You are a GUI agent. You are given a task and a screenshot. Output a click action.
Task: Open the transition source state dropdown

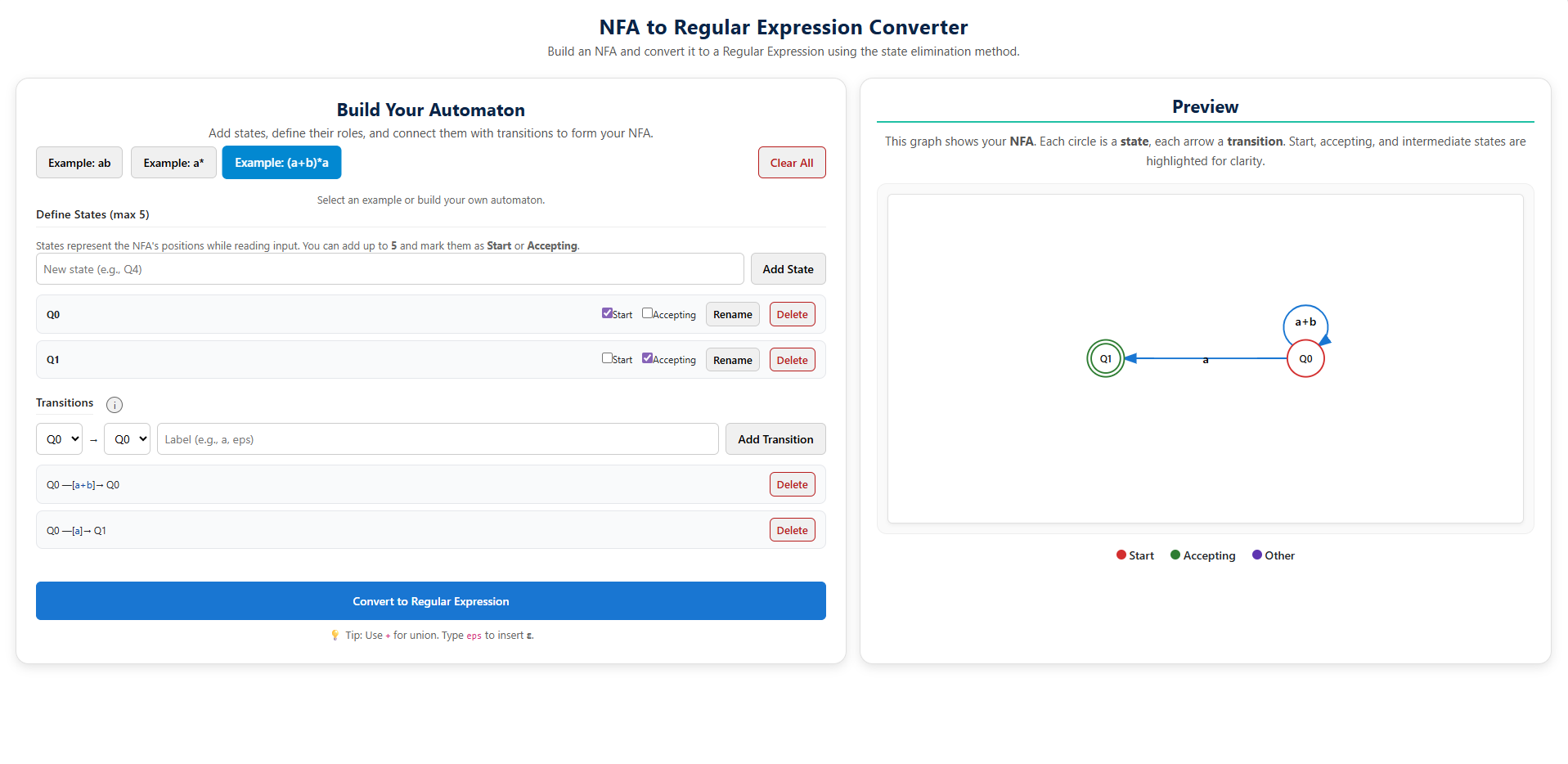coord(59,438)
